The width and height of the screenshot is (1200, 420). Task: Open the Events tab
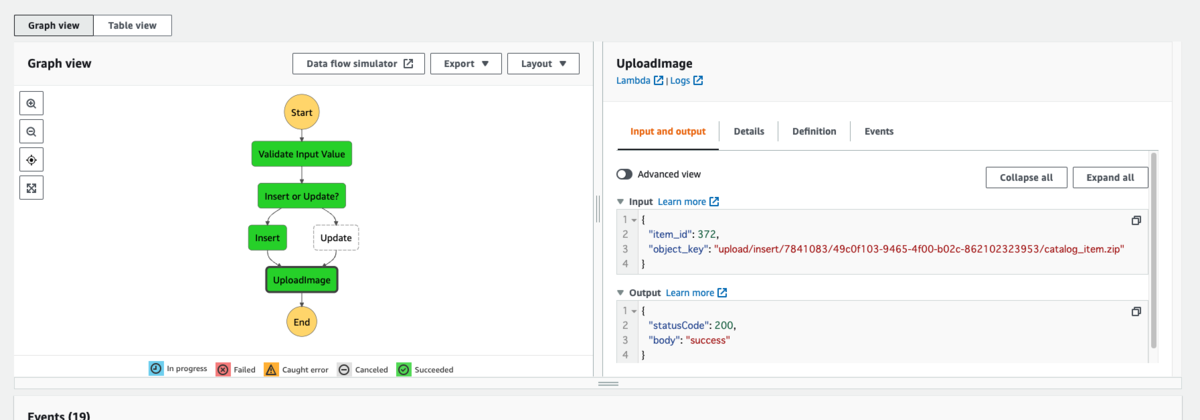(879, 131)
